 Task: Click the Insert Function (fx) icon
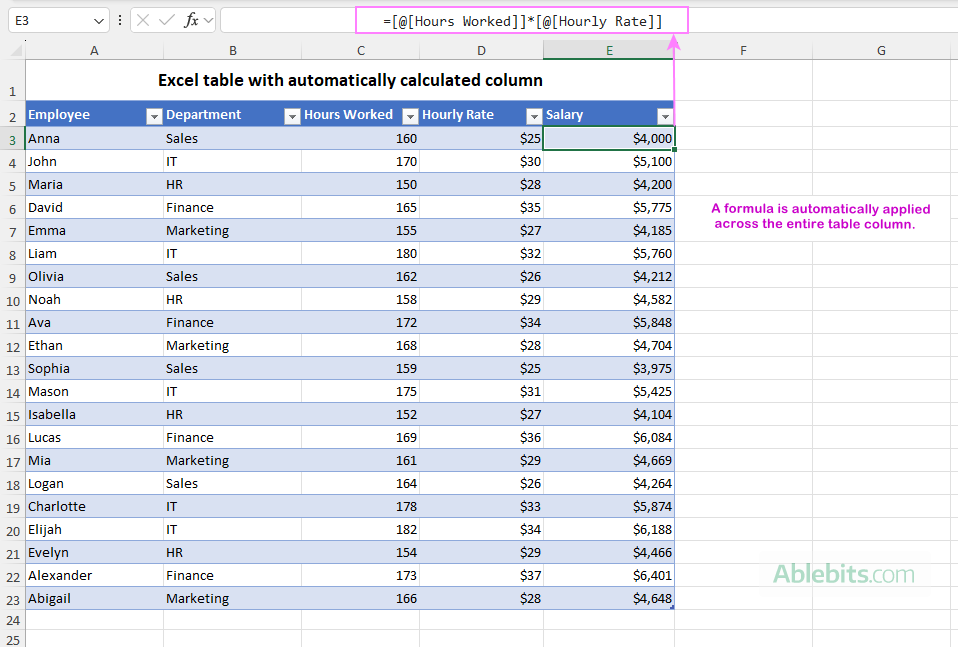coord(190,20)
